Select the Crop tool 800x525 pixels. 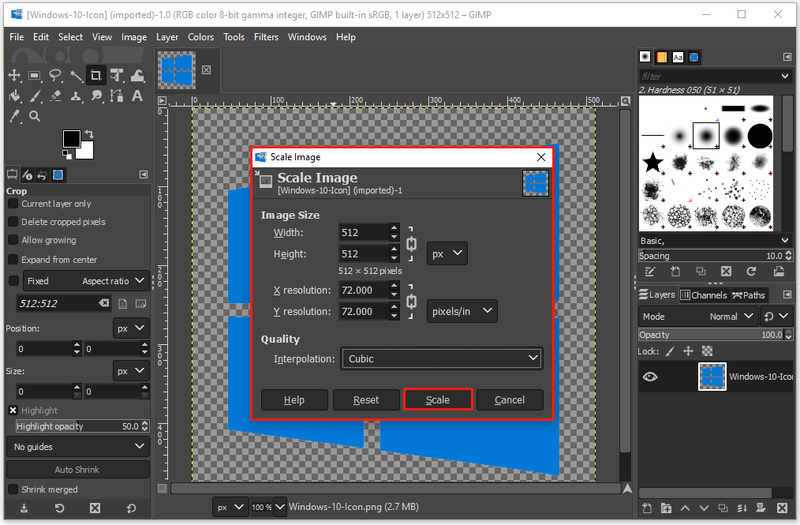click(96, 76)
